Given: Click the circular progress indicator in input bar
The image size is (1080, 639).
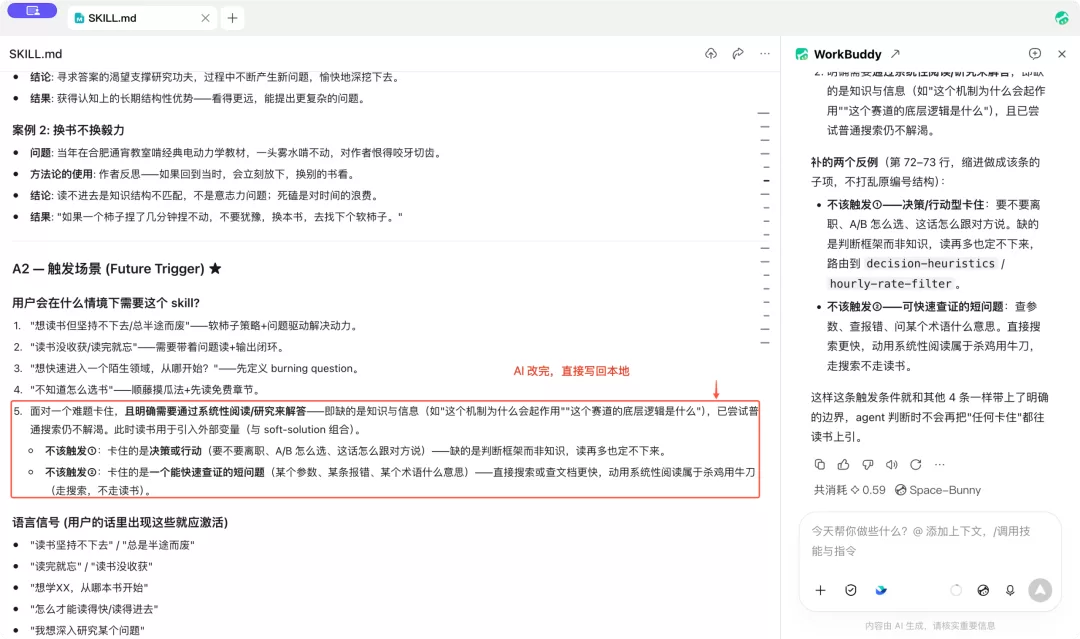Looking at the screenshot, I should point(956,590).
